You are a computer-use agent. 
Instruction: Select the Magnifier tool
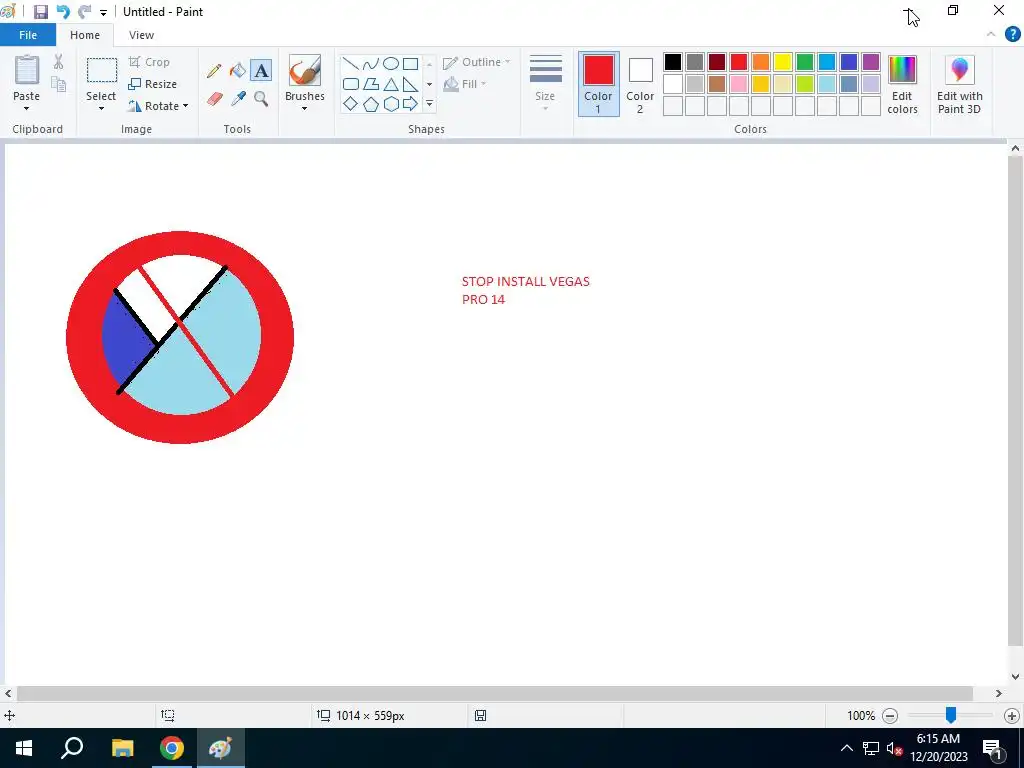261,99
